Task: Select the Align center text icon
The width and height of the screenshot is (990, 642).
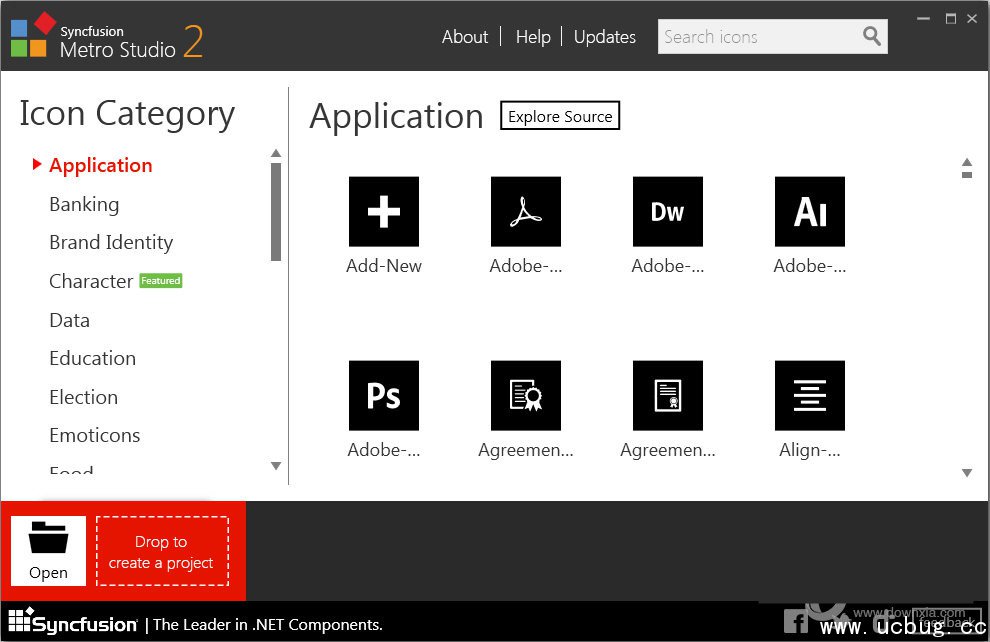Action: pos(810,396)
